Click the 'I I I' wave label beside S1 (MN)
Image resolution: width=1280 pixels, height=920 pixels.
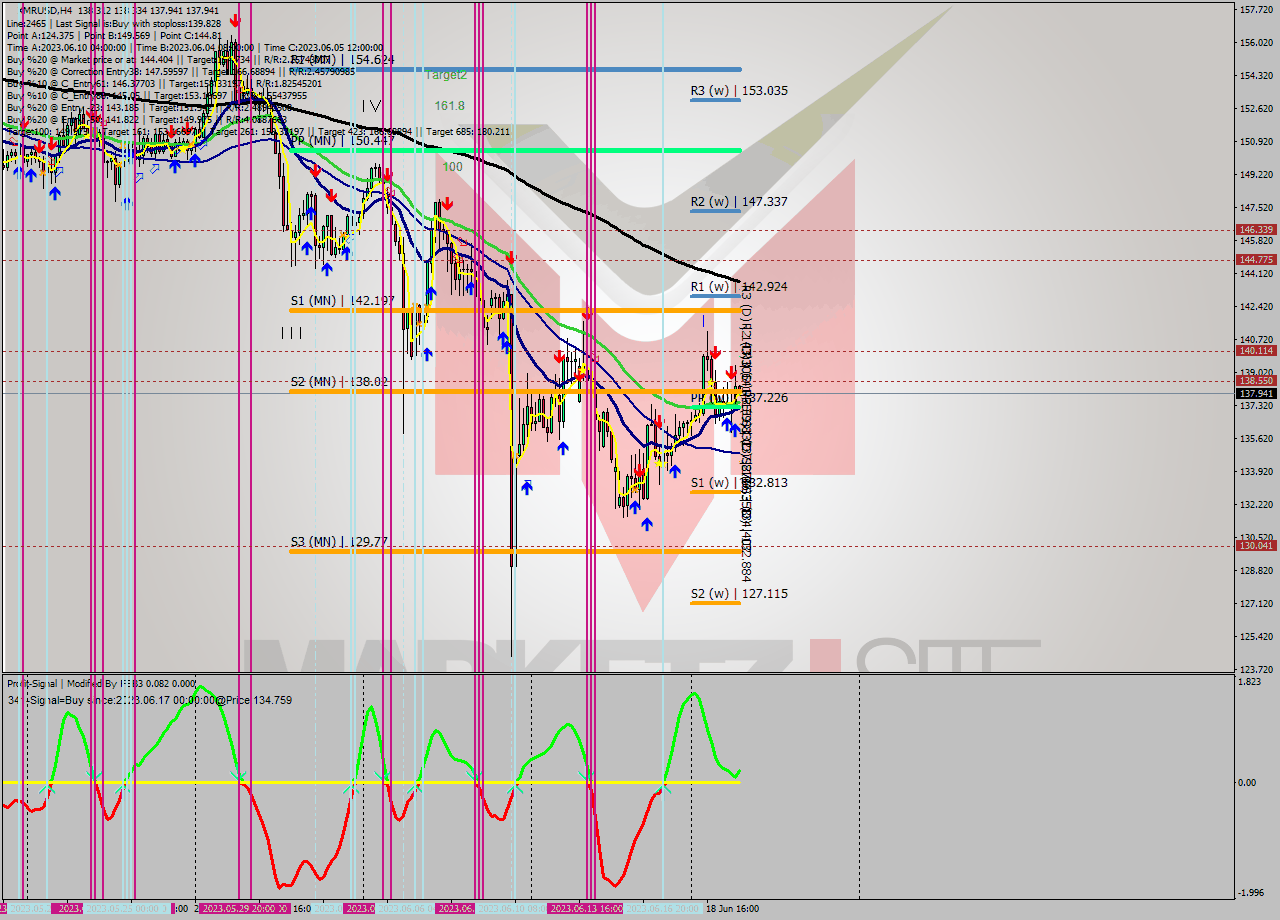[x=291, y=333]
